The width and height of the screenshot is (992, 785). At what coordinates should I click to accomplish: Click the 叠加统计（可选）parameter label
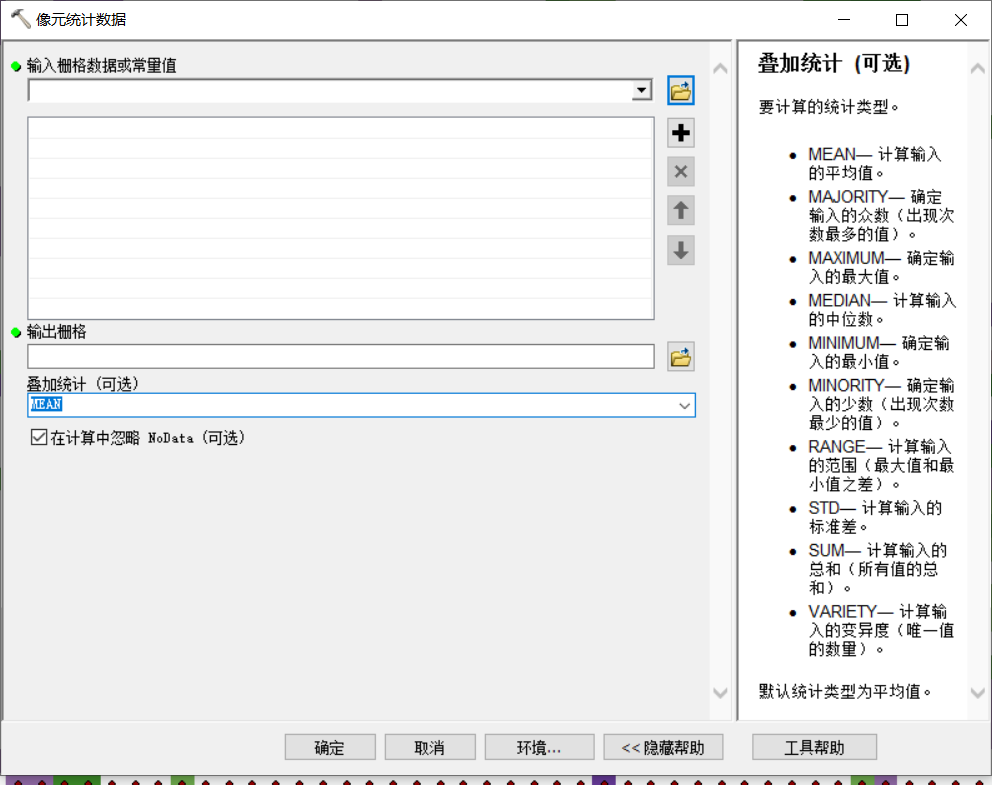[83, 384]
